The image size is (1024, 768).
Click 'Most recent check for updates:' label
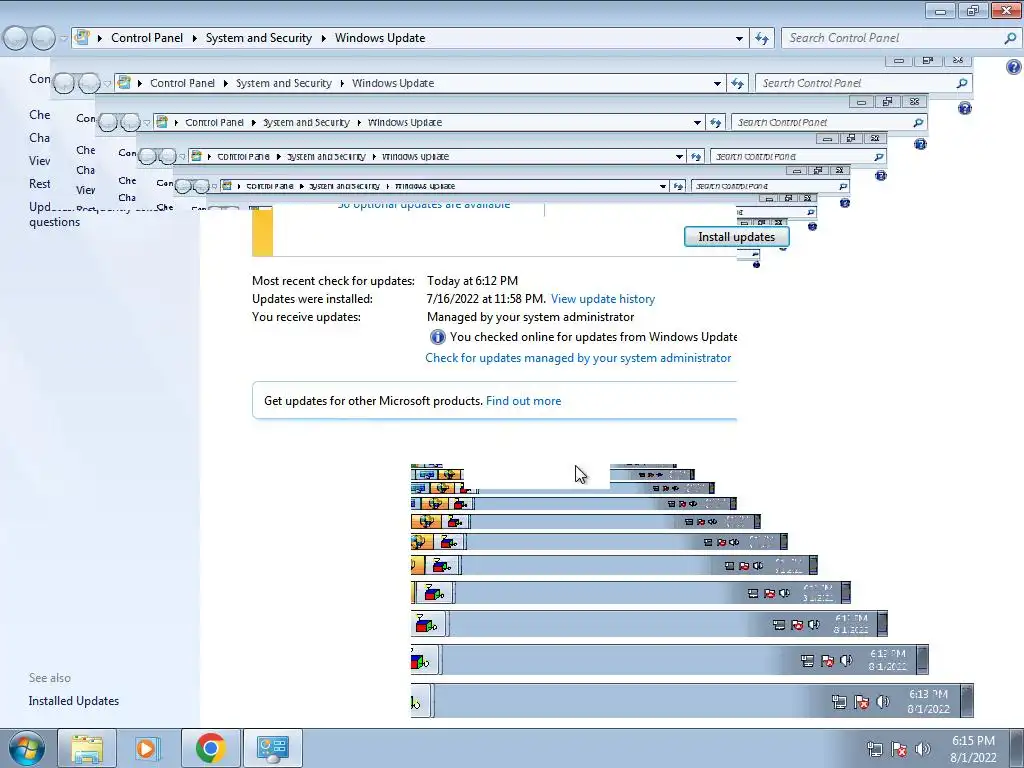tap(333, 281)
